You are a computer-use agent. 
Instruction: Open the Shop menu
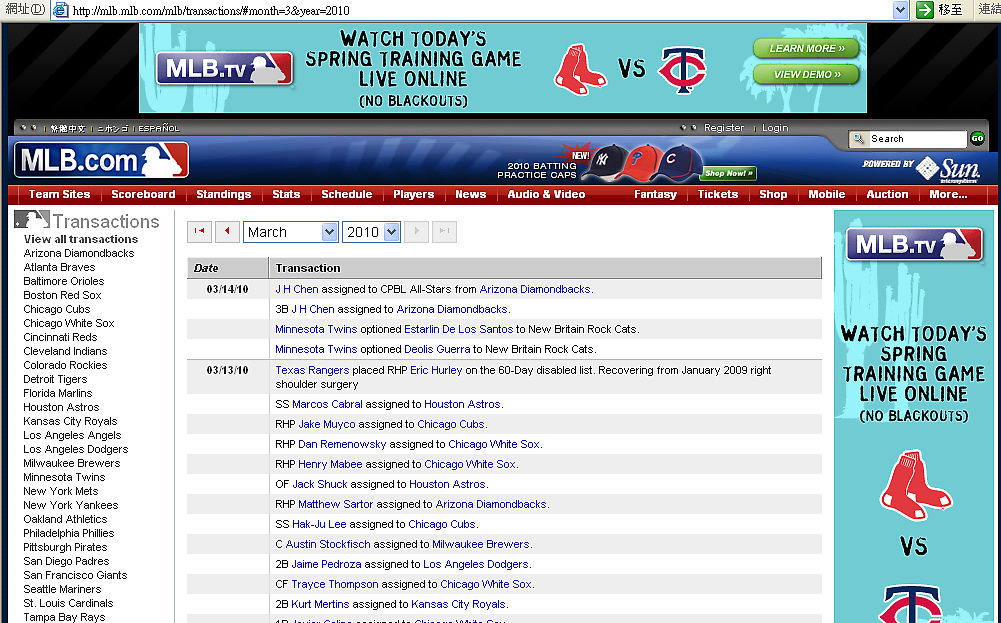tap(773, 194)
